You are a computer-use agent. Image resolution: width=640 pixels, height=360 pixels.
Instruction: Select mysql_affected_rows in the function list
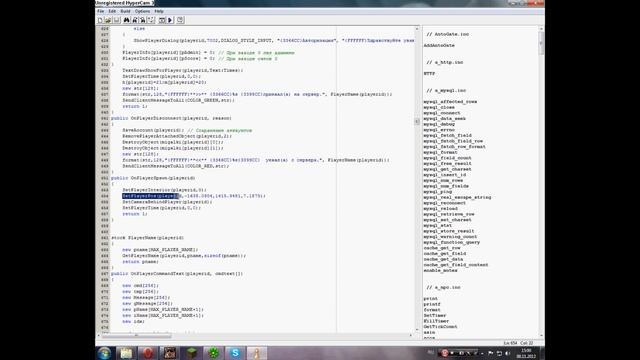tap(450, 102)
